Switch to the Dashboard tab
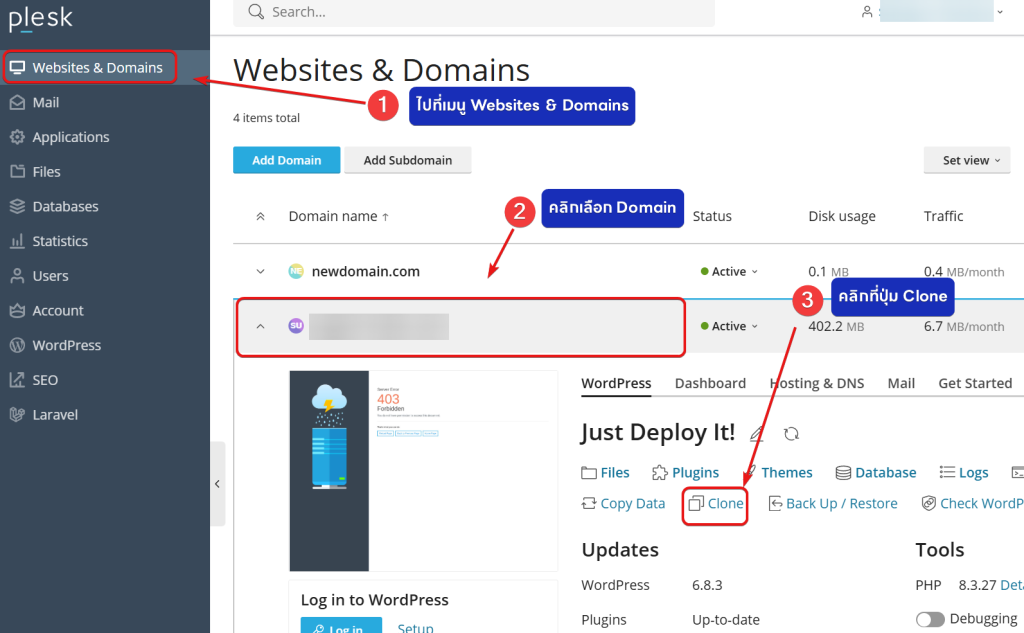1024x633 pixels. (x=710, y=383)
